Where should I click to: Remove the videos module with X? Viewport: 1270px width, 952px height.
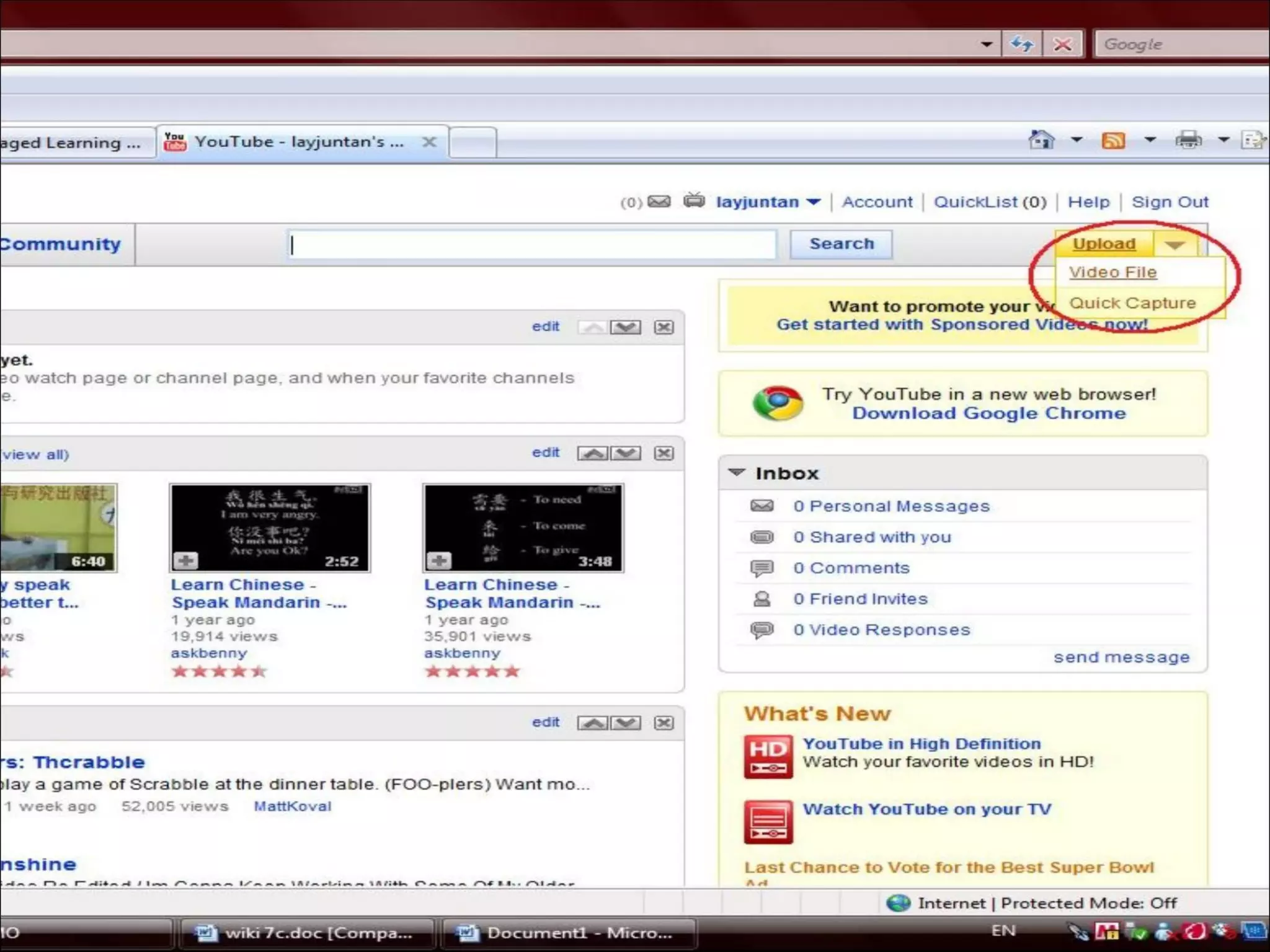pos(664,454)
